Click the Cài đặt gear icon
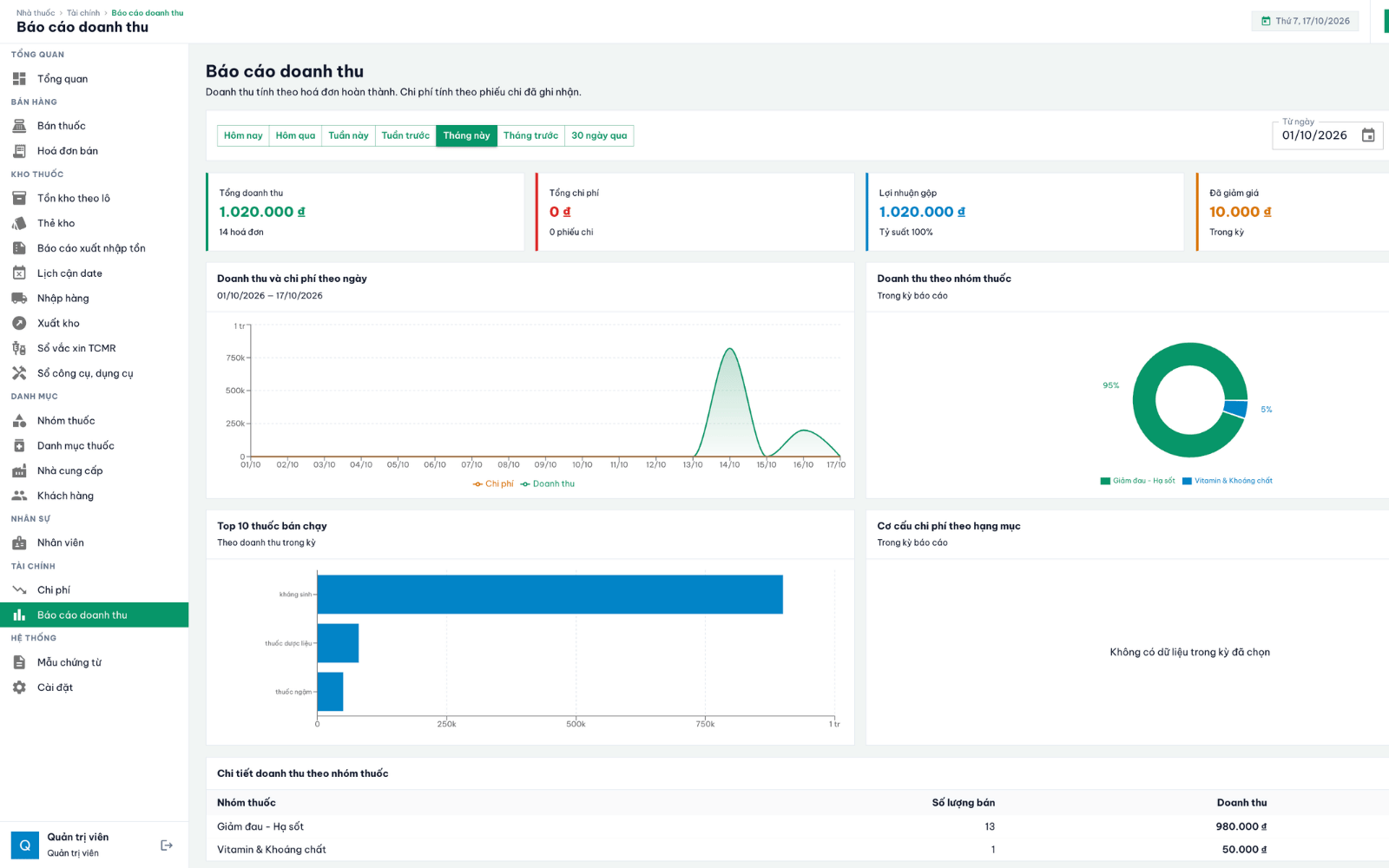This screenshot has width=1389, height=868. point(19,687)
